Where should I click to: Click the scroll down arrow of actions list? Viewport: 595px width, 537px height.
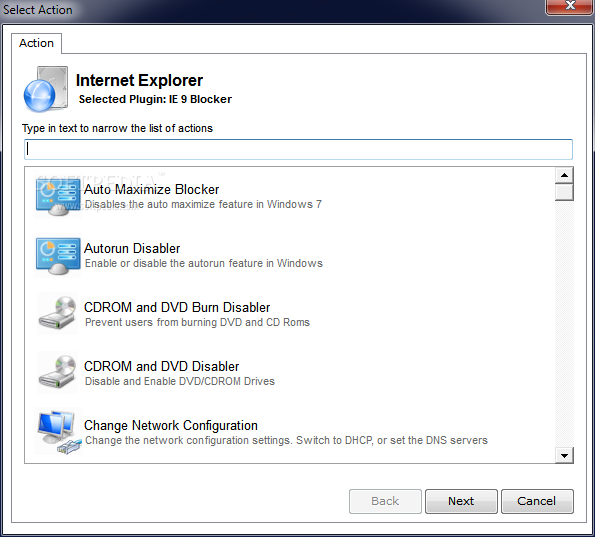coord(564,455)
